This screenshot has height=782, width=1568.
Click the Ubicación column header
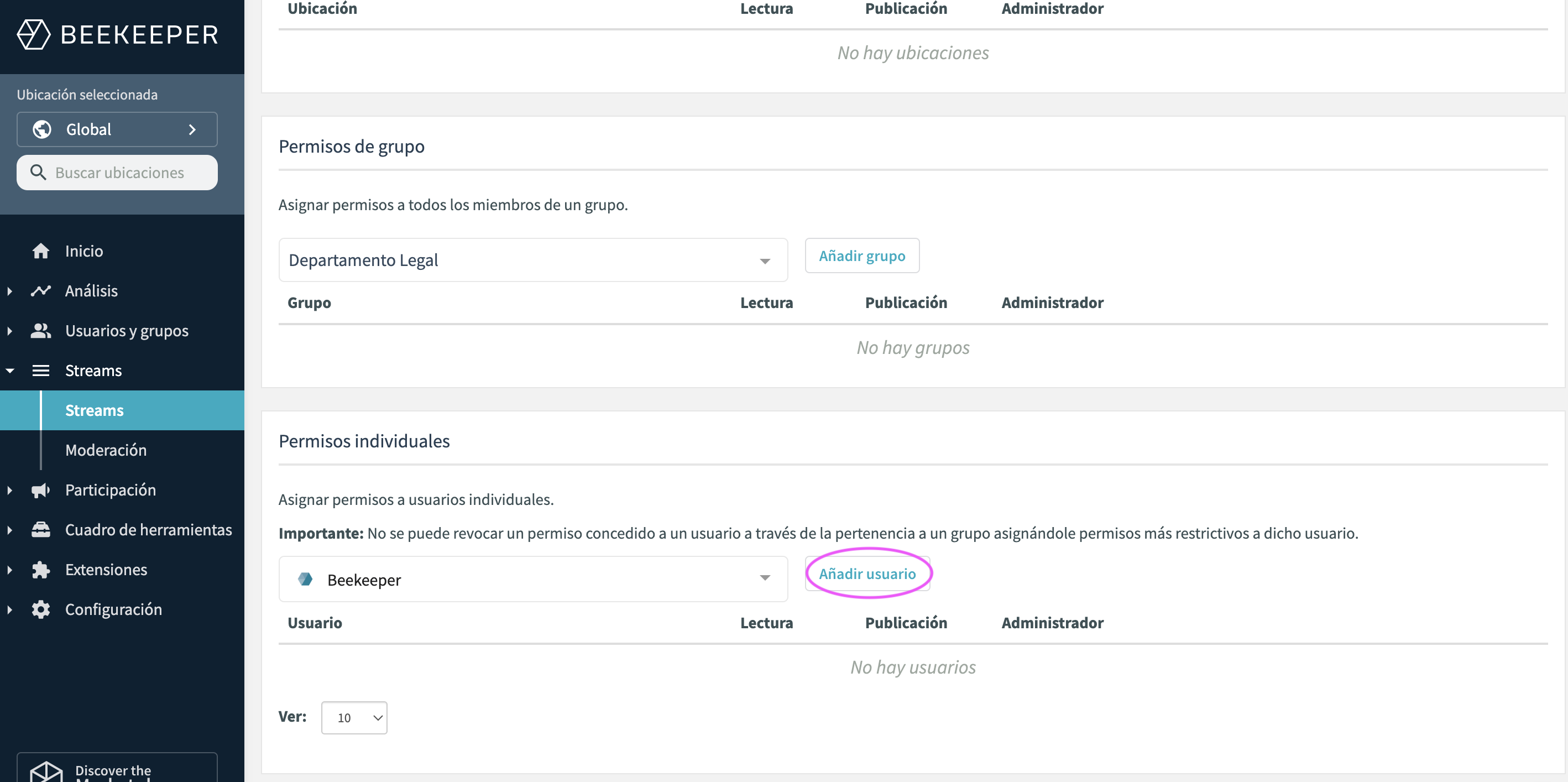pyautogui.click(x=322, y=8)
